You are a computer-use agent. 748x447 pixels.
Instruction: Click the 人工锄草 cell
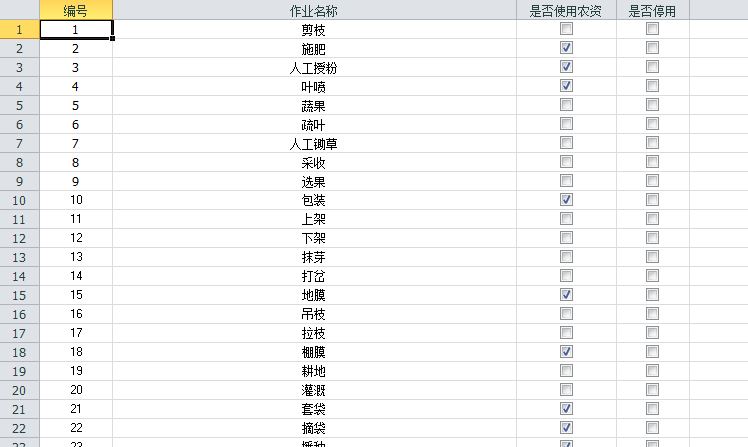click(314, 144)
